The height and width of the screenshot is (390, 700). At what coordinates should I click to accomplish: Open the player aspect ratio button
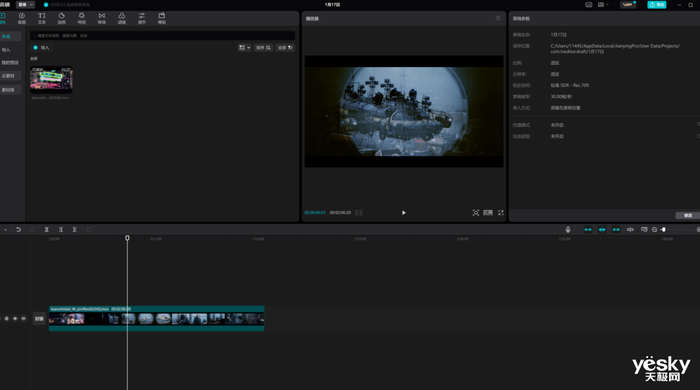tap(488, 213)
